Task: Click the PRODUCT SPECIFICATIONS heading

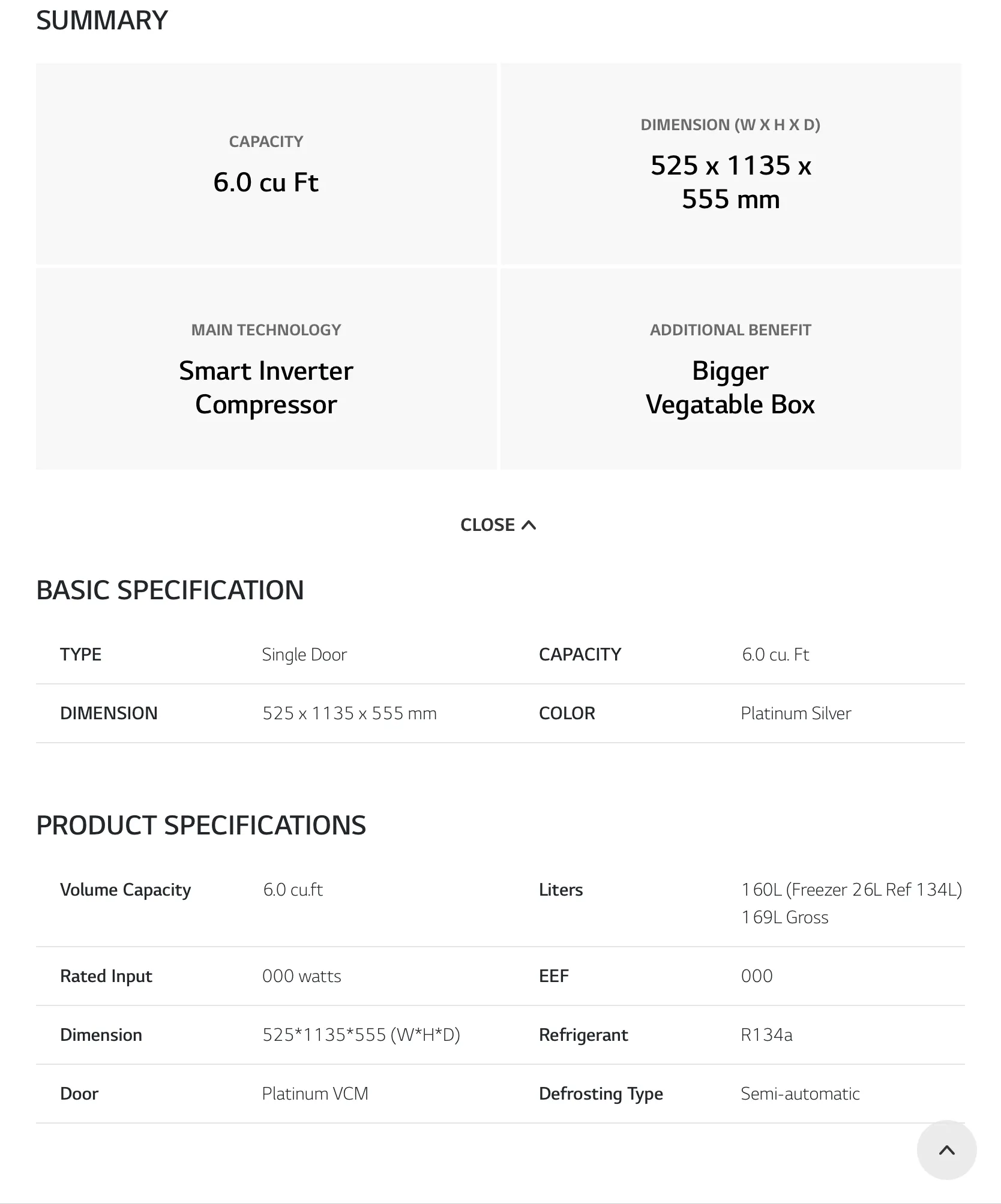Action: (201, 825)
